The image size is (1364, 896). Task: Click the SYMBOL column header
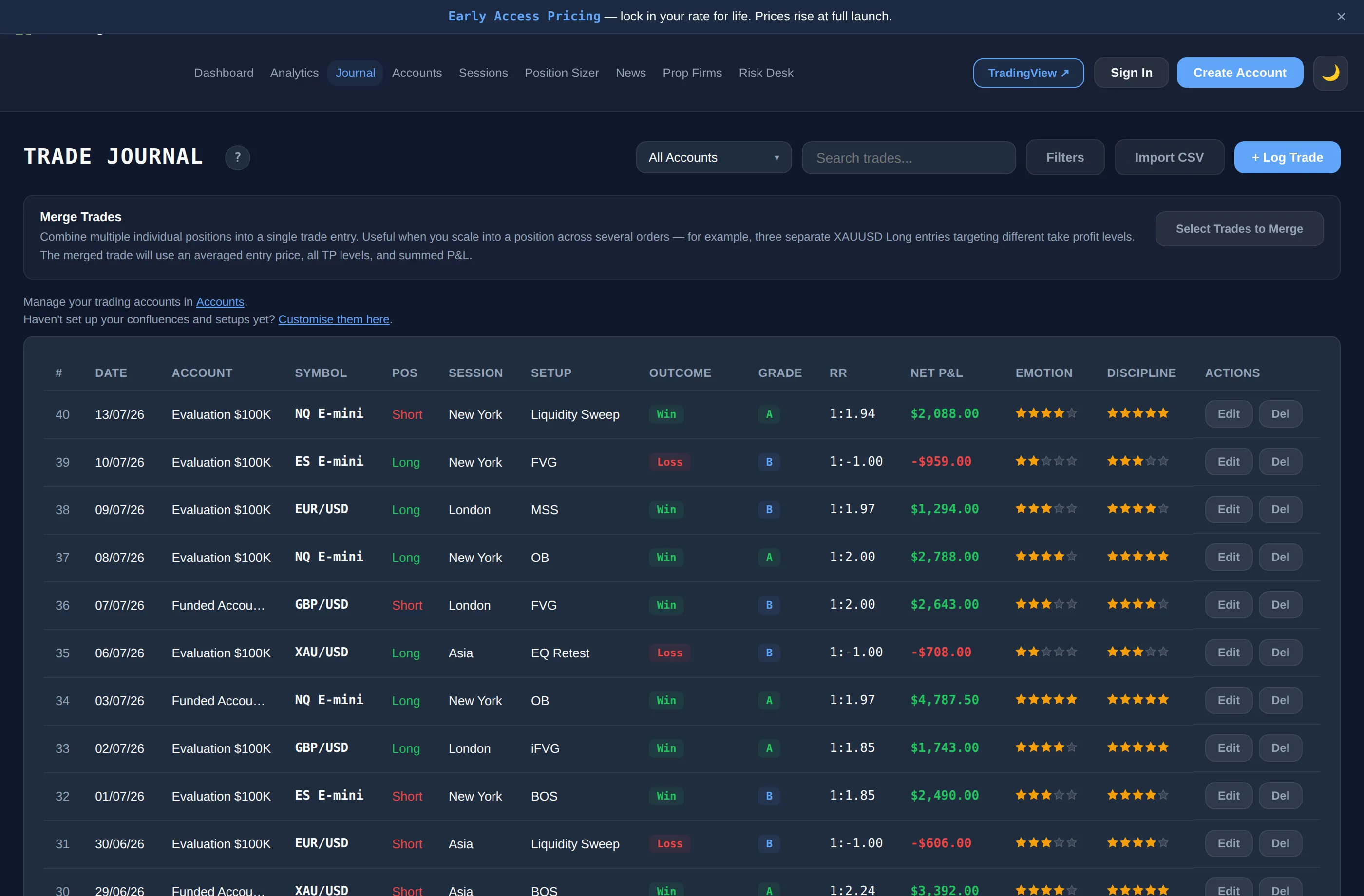[x=321, y=373]
